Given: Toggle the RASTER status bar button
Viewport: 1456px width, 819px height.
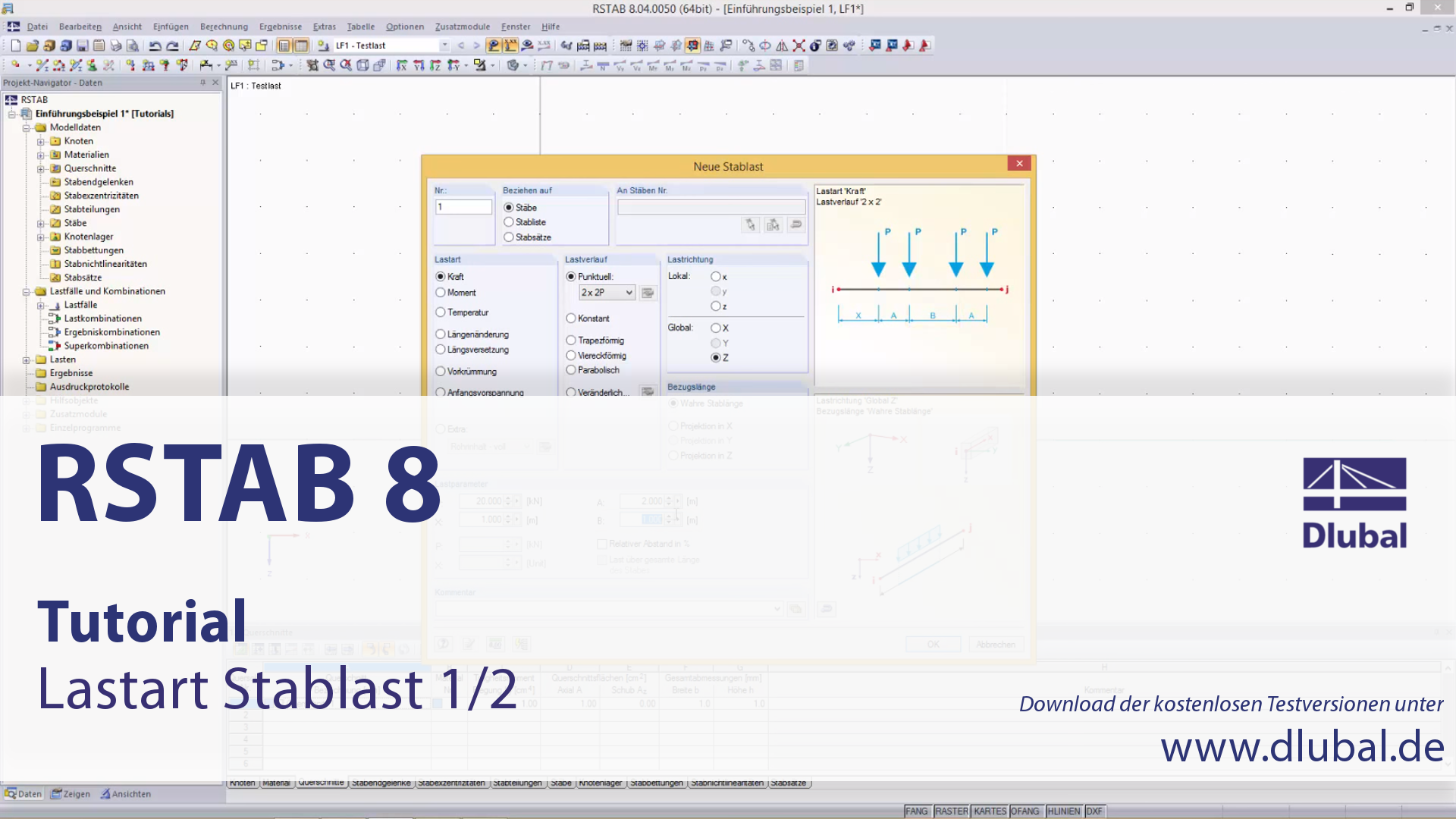Looking at the screenshot, I should point(952,811).
